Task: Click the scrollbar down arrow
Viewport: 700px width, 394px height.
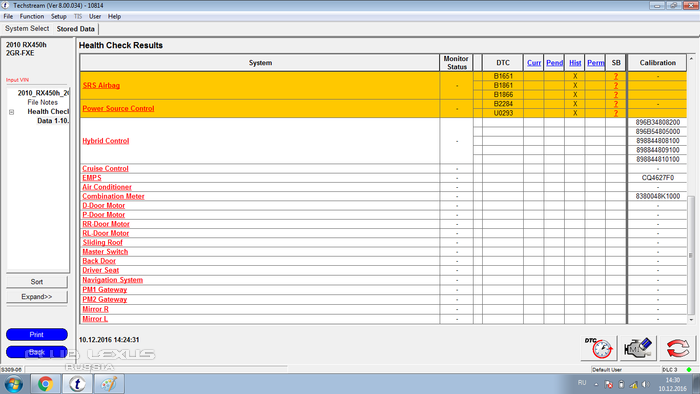Action: pos(691,319)
